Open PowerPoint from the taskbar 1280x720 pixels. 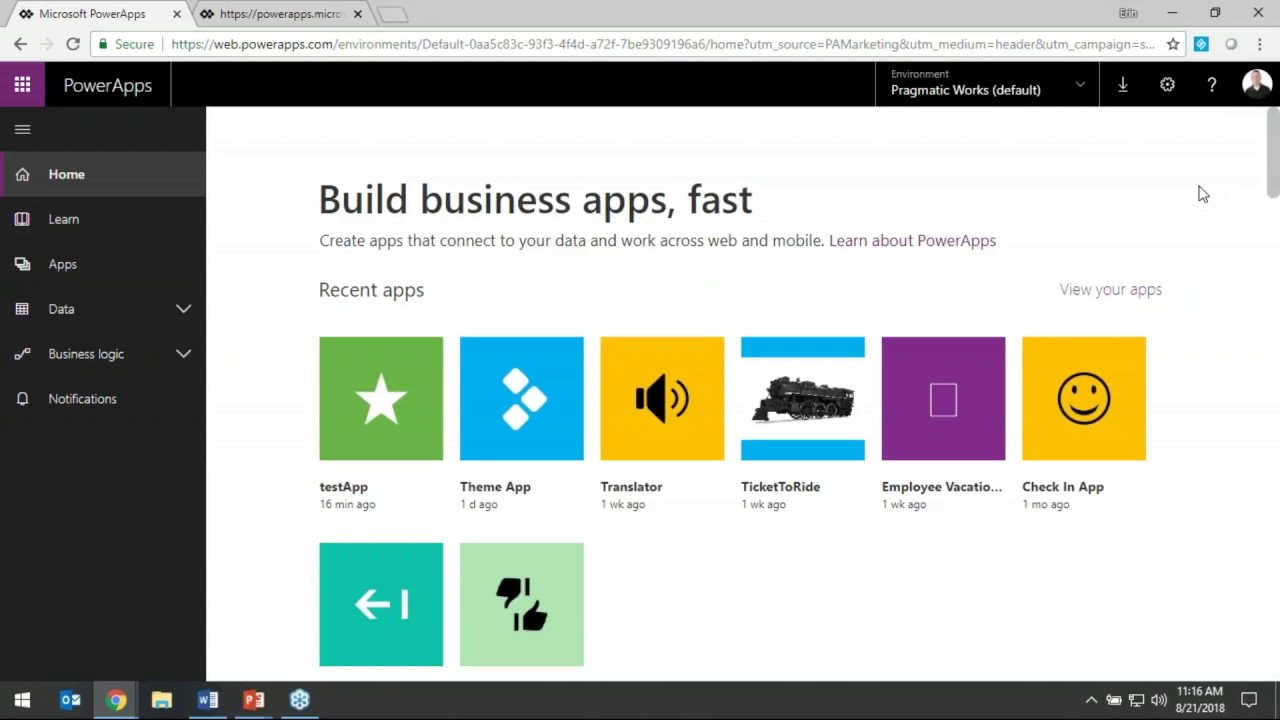253,700
